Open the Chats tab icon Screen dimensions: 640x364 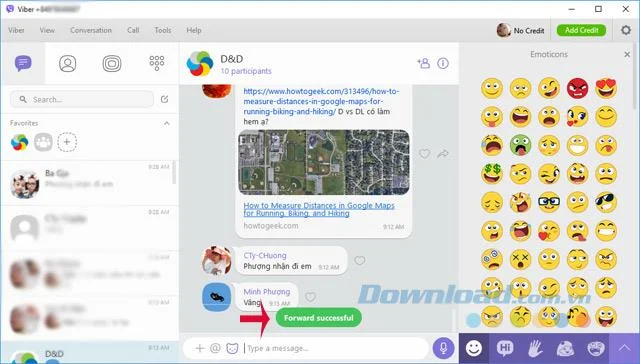(x=23, y=63)
